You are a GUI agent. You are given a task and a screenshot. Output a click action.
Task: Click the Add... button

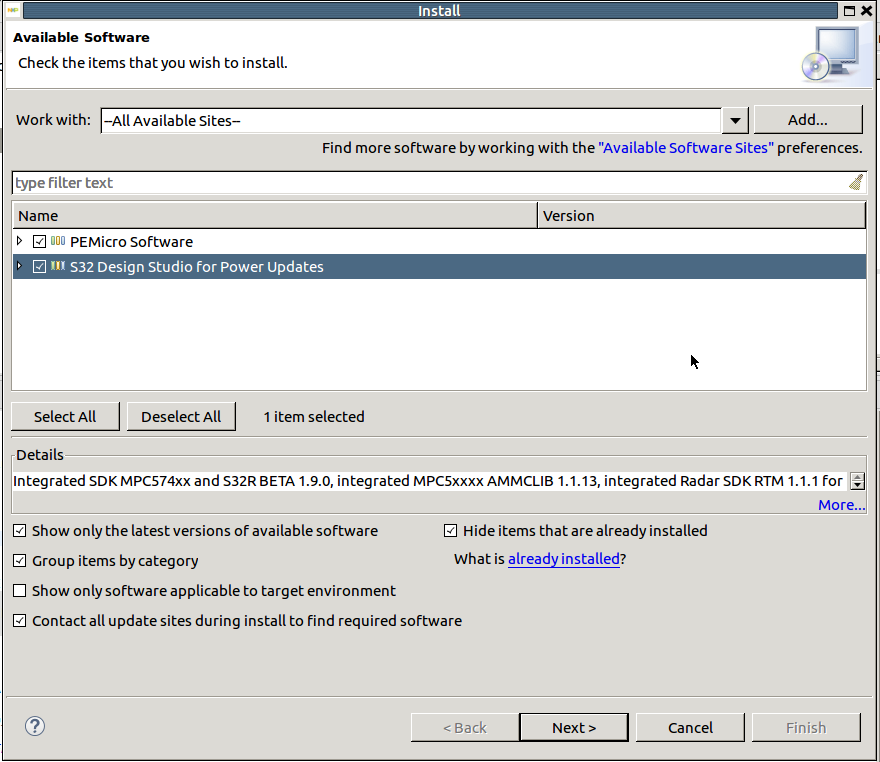808,120
